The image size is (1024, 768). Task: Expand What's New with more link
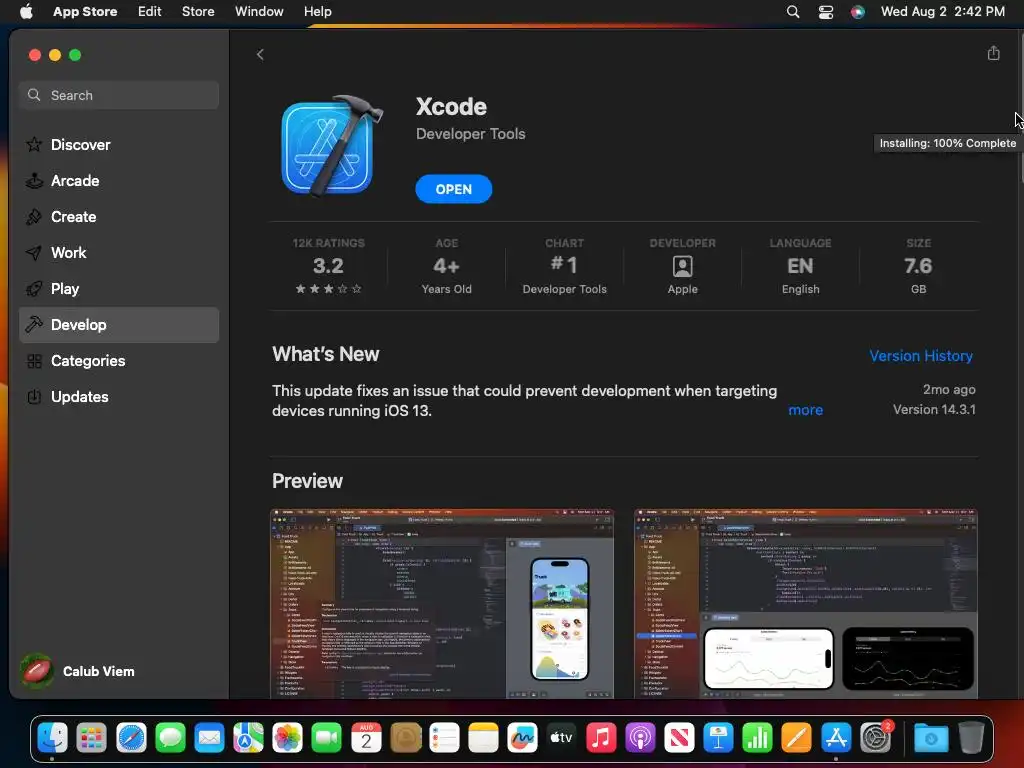(805, 410)
